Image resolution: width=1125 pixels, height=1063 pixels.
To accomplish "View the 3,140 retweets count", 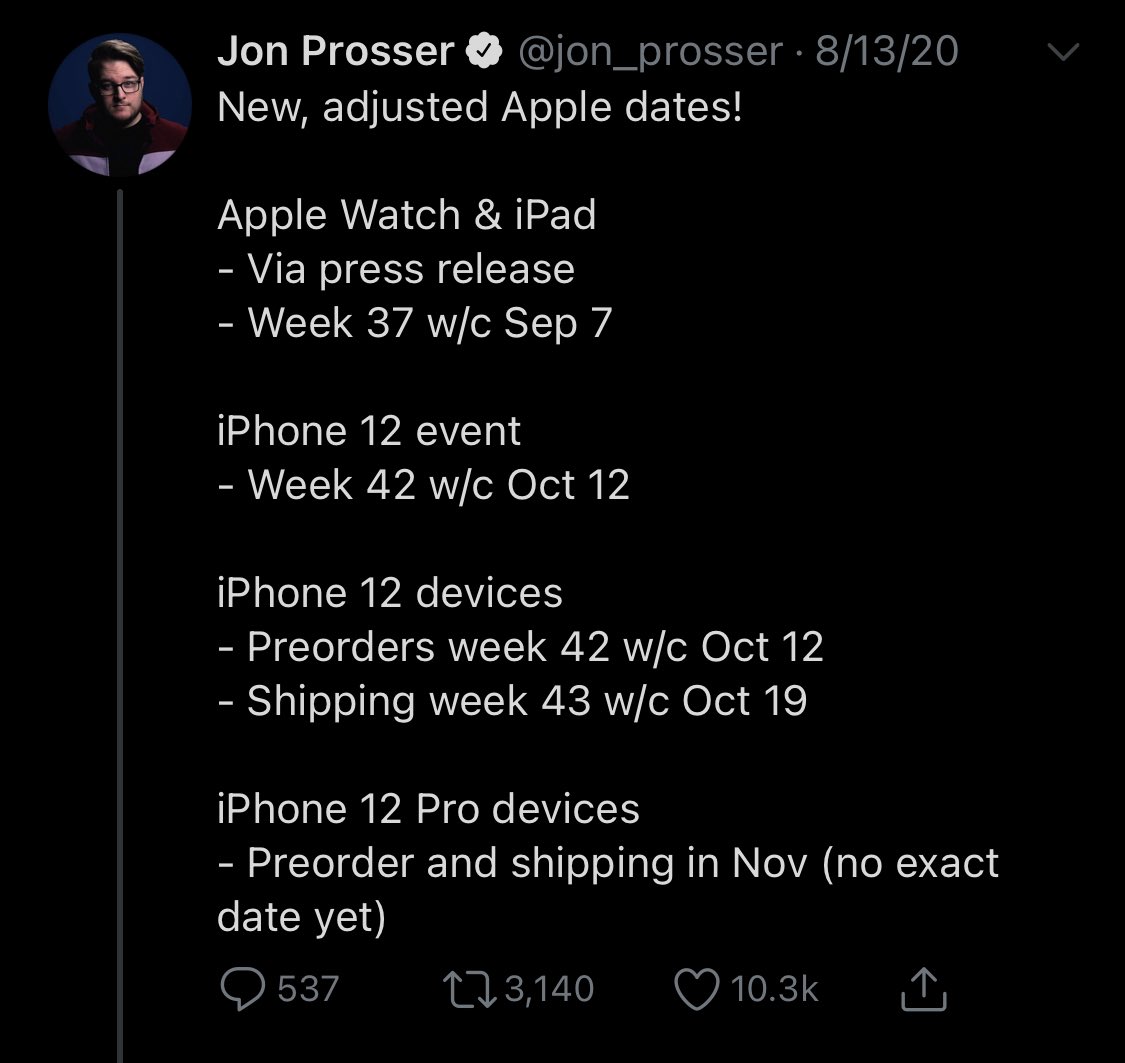I will tap(550, 988).
